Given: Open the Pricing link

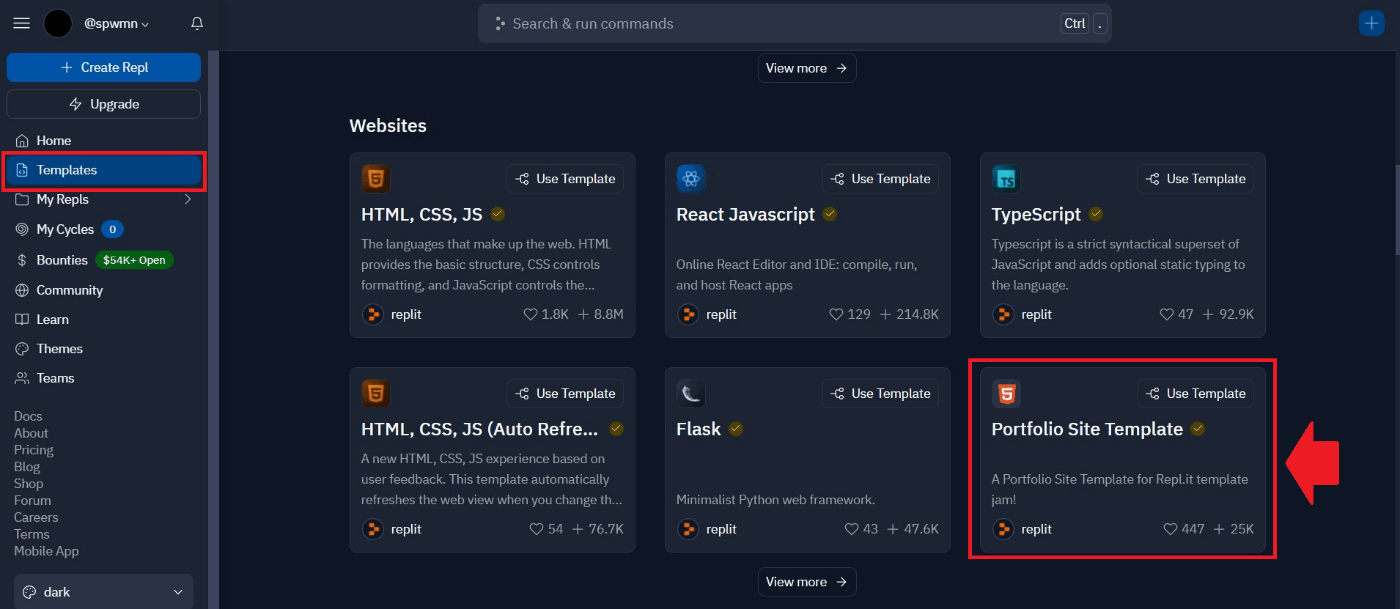Looking at the screenshot, I should point(34,450).
